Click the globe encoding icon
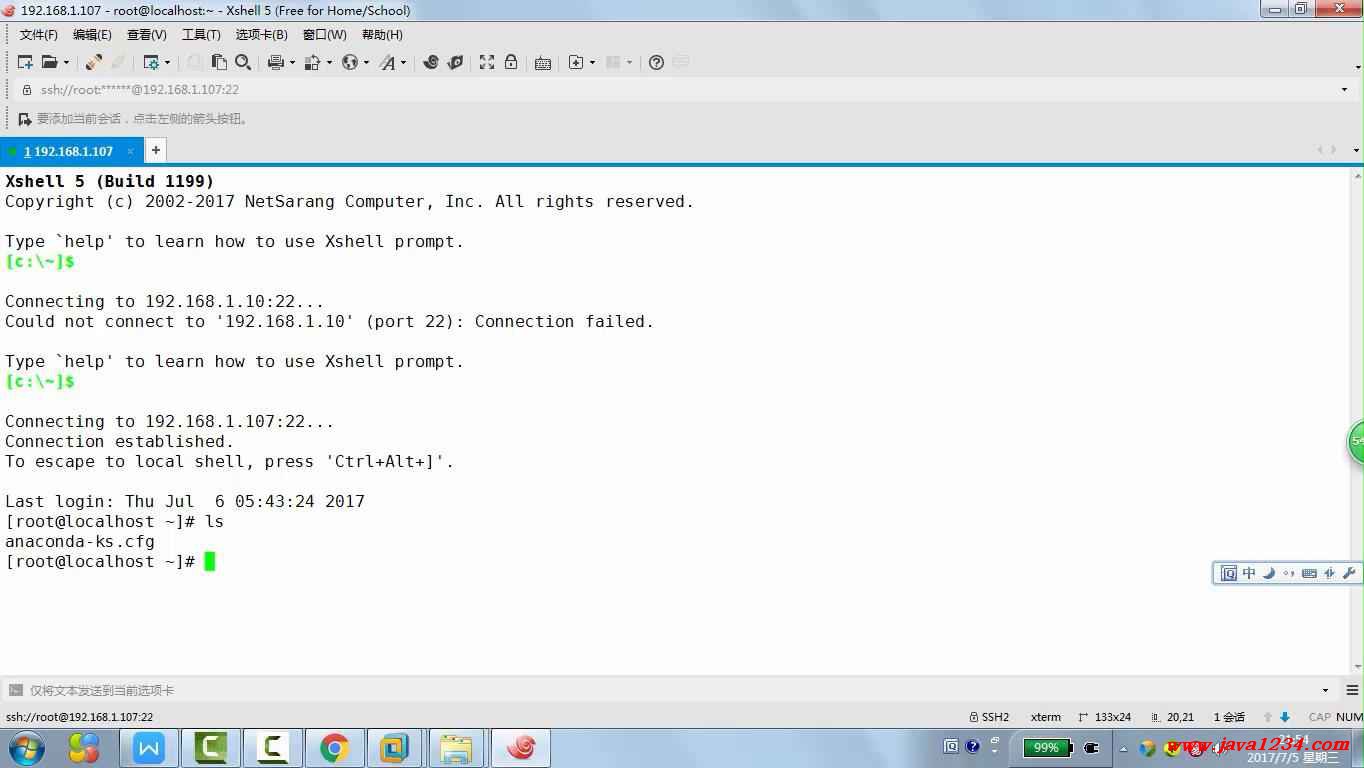The height and width of the screenshot is (768, 1364). click(350, 62)
